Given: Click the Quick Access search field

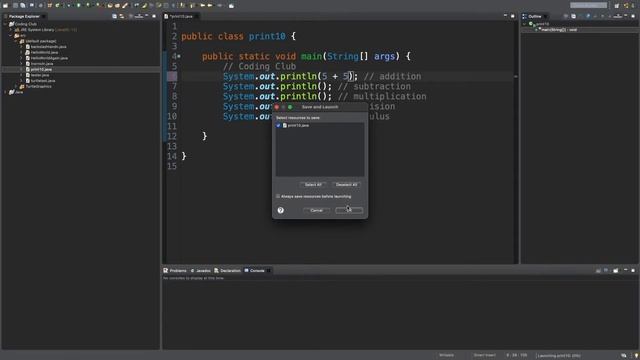Looking at the screenshot, I should [589, 5].
